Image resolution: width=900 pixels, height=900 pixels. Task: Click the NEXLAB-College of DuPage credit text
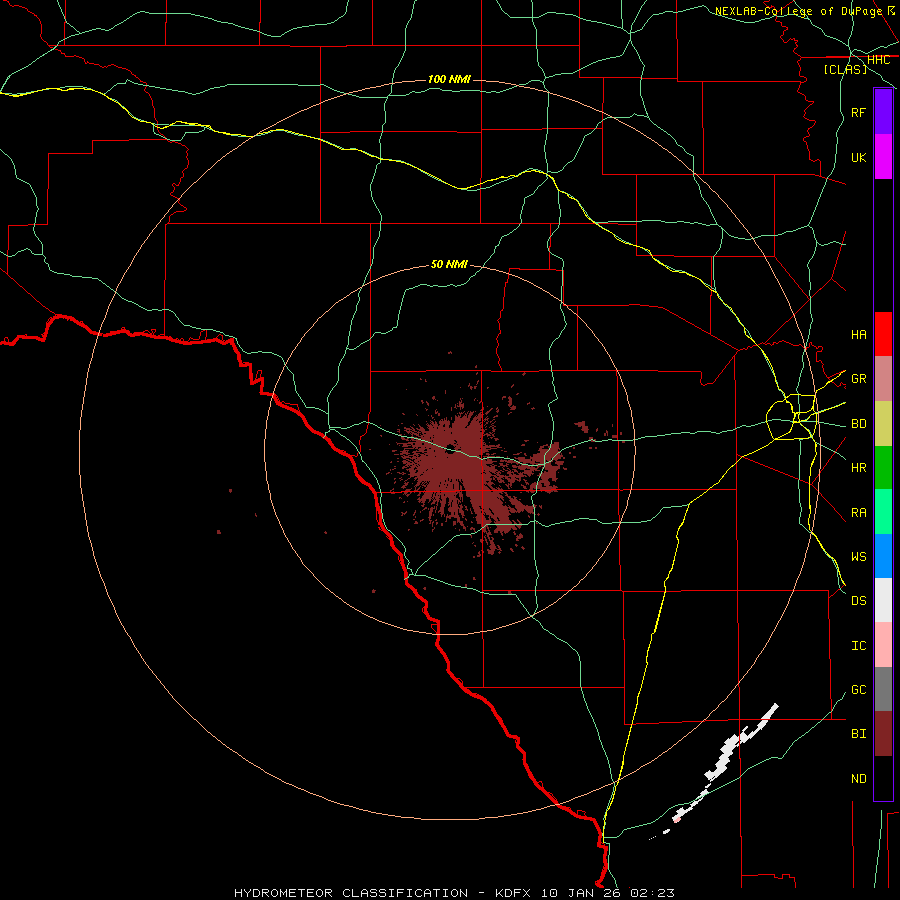coord(798,10)
